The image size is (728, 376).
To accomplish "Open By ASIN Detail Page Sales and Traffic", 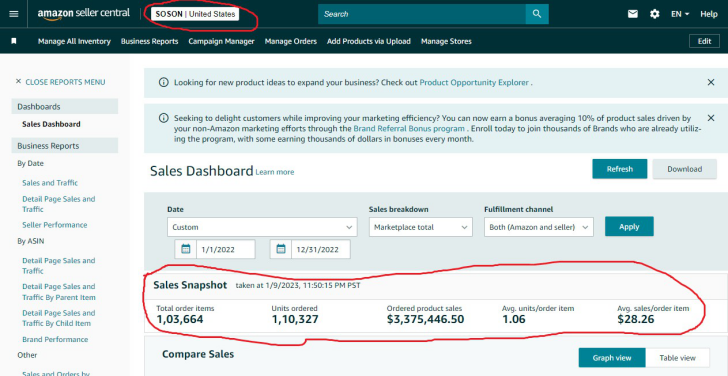I will point(58,266).
